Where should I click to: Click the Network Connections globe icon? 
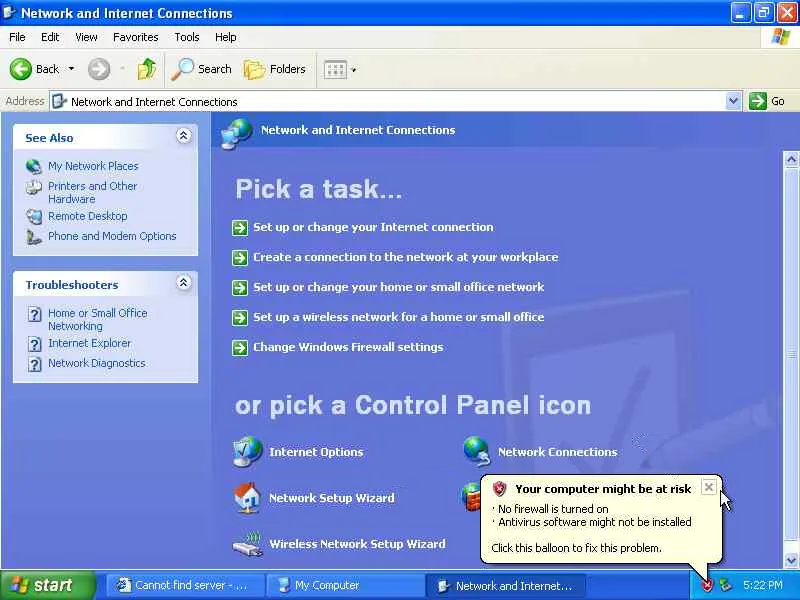pyautogui.click(x=477, y=451)
